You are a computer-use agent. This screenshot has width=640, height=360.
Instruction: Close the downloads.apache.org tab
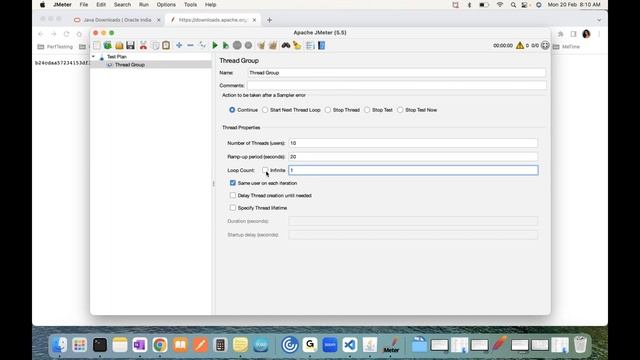[x=254, y=20]
